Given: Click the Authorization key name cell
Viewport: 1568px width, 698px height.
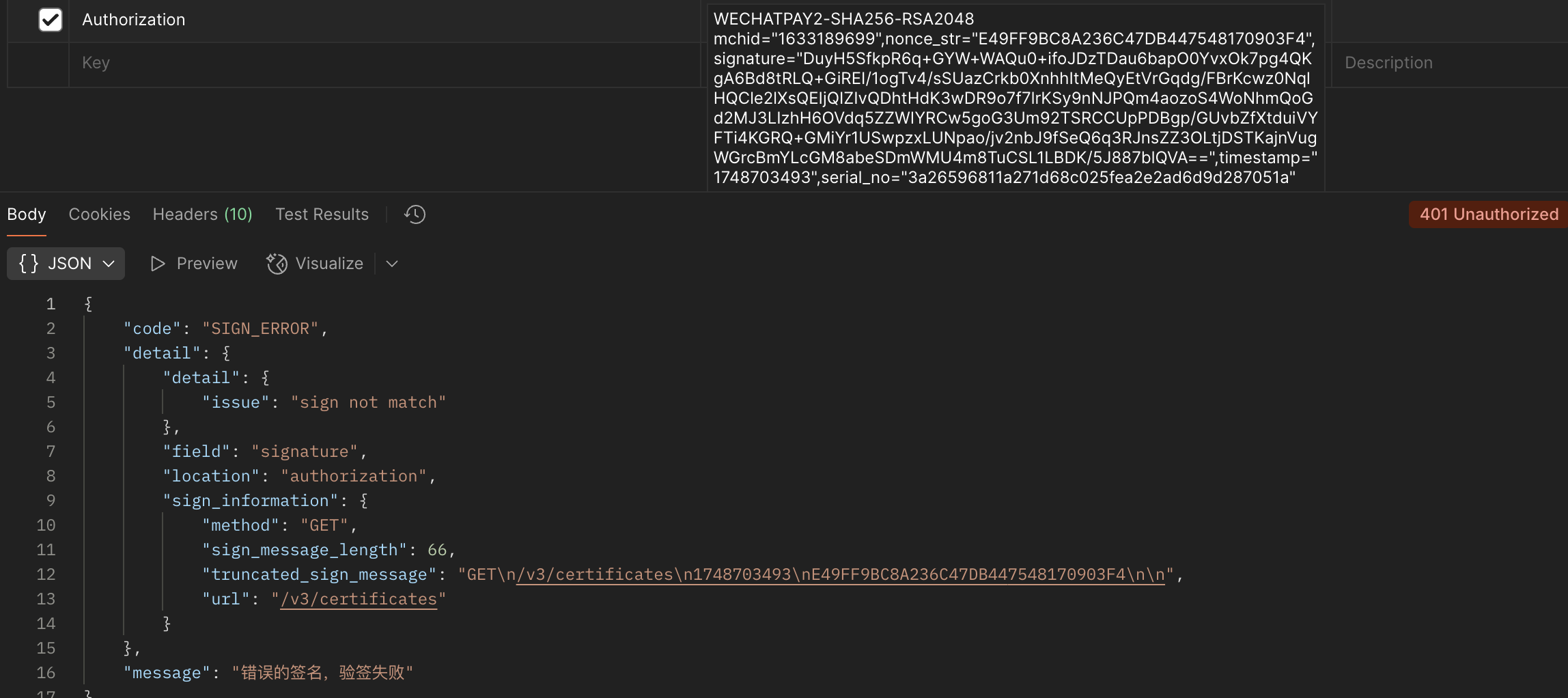Looking at the screenshot, I should (384, 20).
